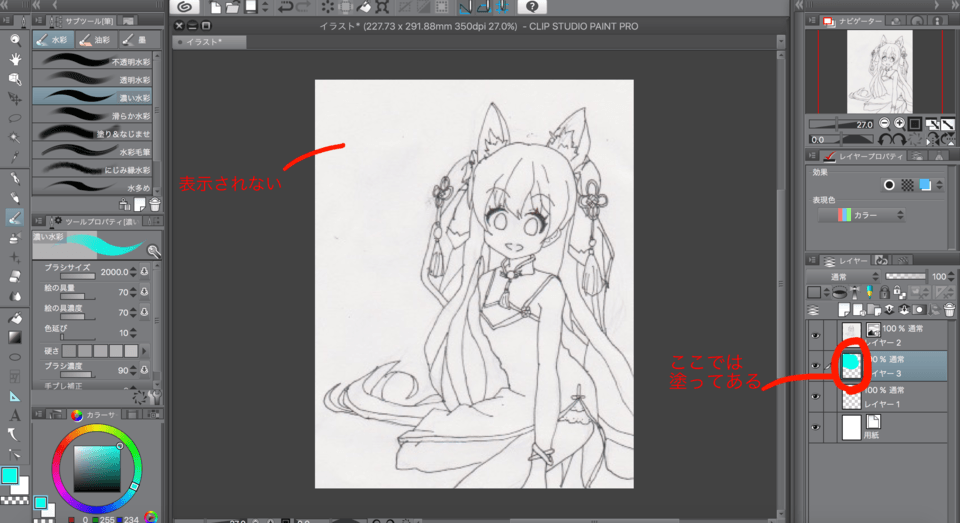Click navigator zoom out magnifier

click(884, 124)
